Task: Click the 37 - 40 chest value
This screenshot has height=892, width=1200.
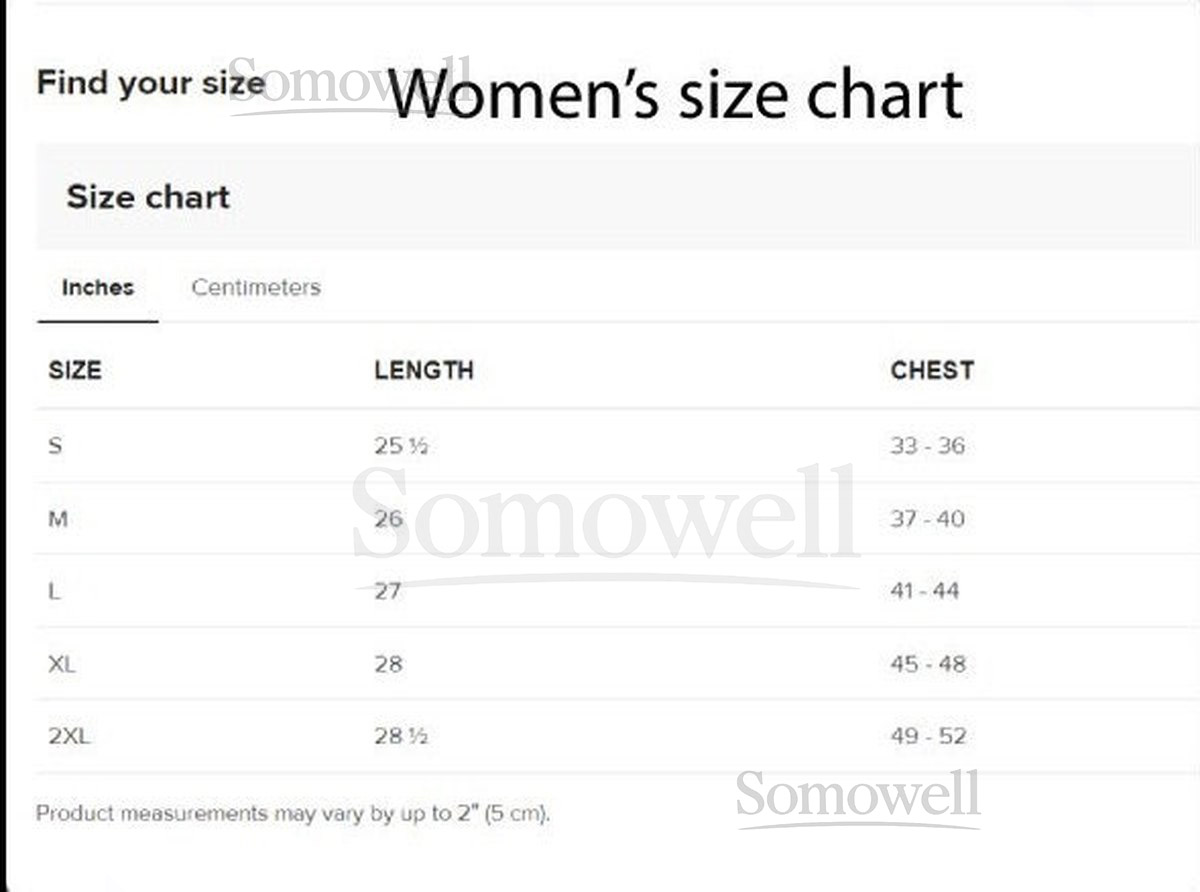Action: 928,519
